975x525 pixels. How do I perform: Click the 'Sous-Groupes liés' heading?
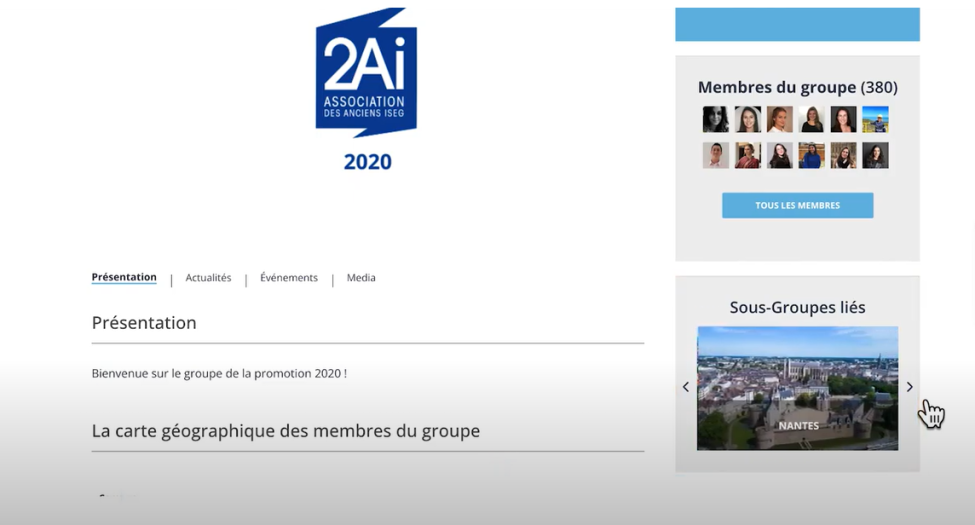pos(797,307)
